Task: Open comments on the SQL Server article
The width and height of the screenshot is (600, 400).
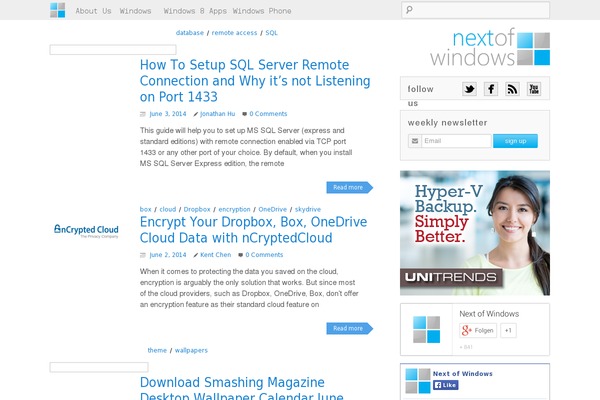Action: coord(268,114)
